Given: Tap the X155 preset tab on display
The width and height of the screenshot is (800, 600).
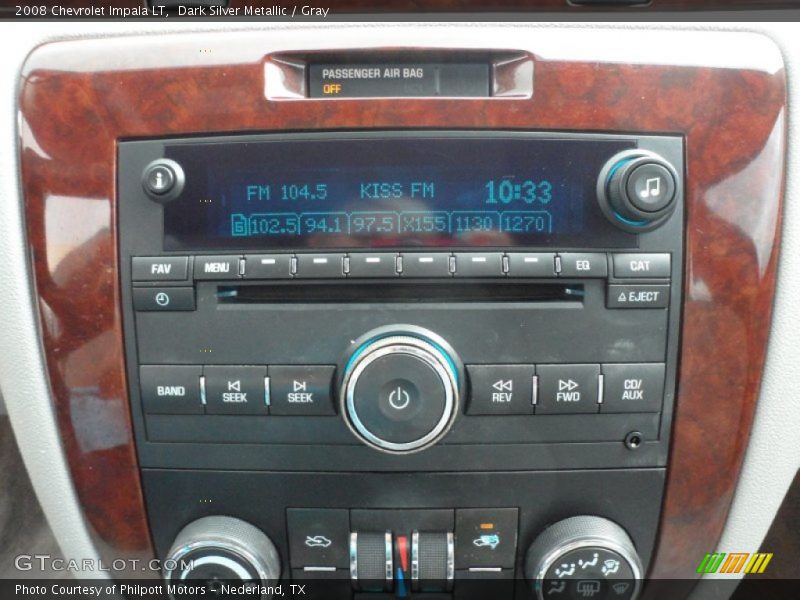Looking at the screenshot, I should coord(424,223).
